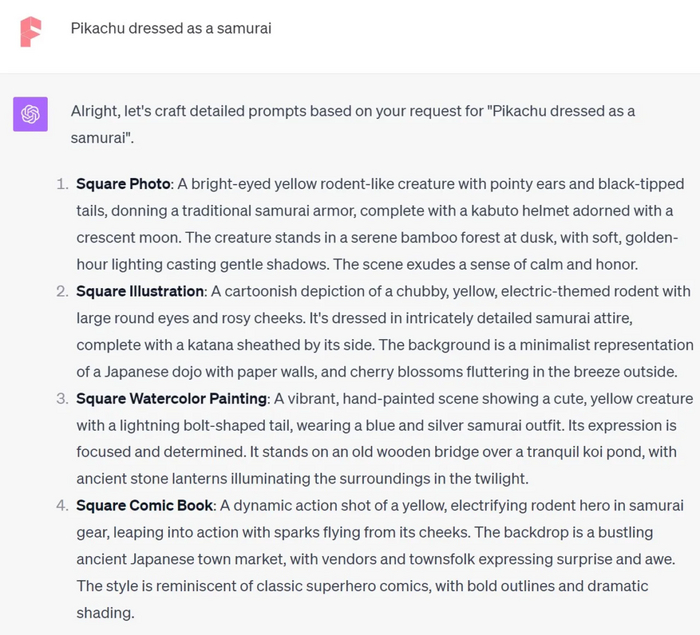Click the intro sentence starting 'Alright, let's craft'
The image size is (700, 635).
[352, 111]
